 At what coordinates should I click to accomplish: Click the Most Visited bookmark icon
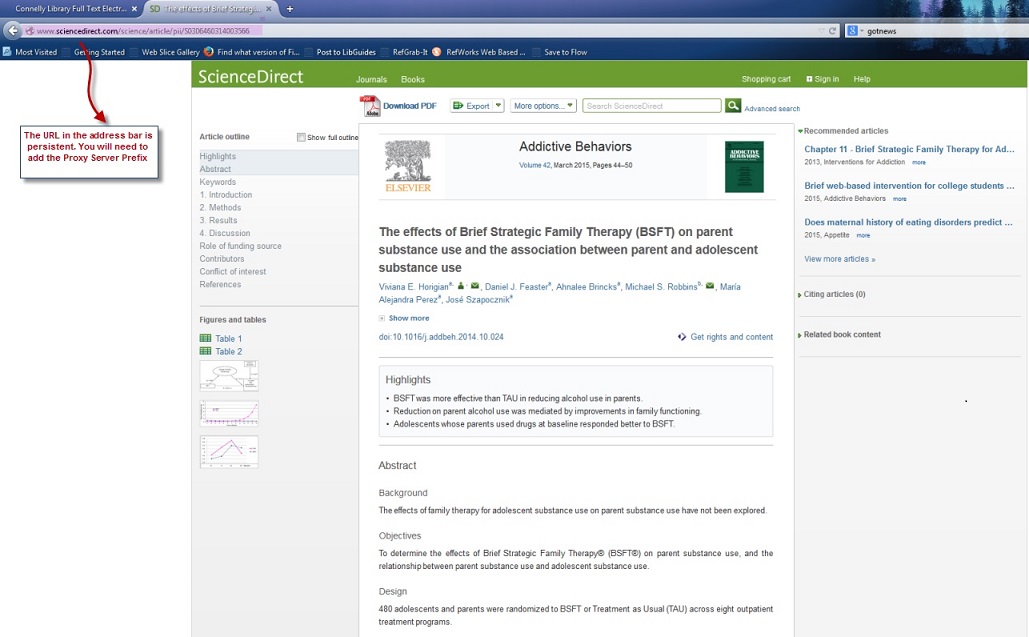7,52
